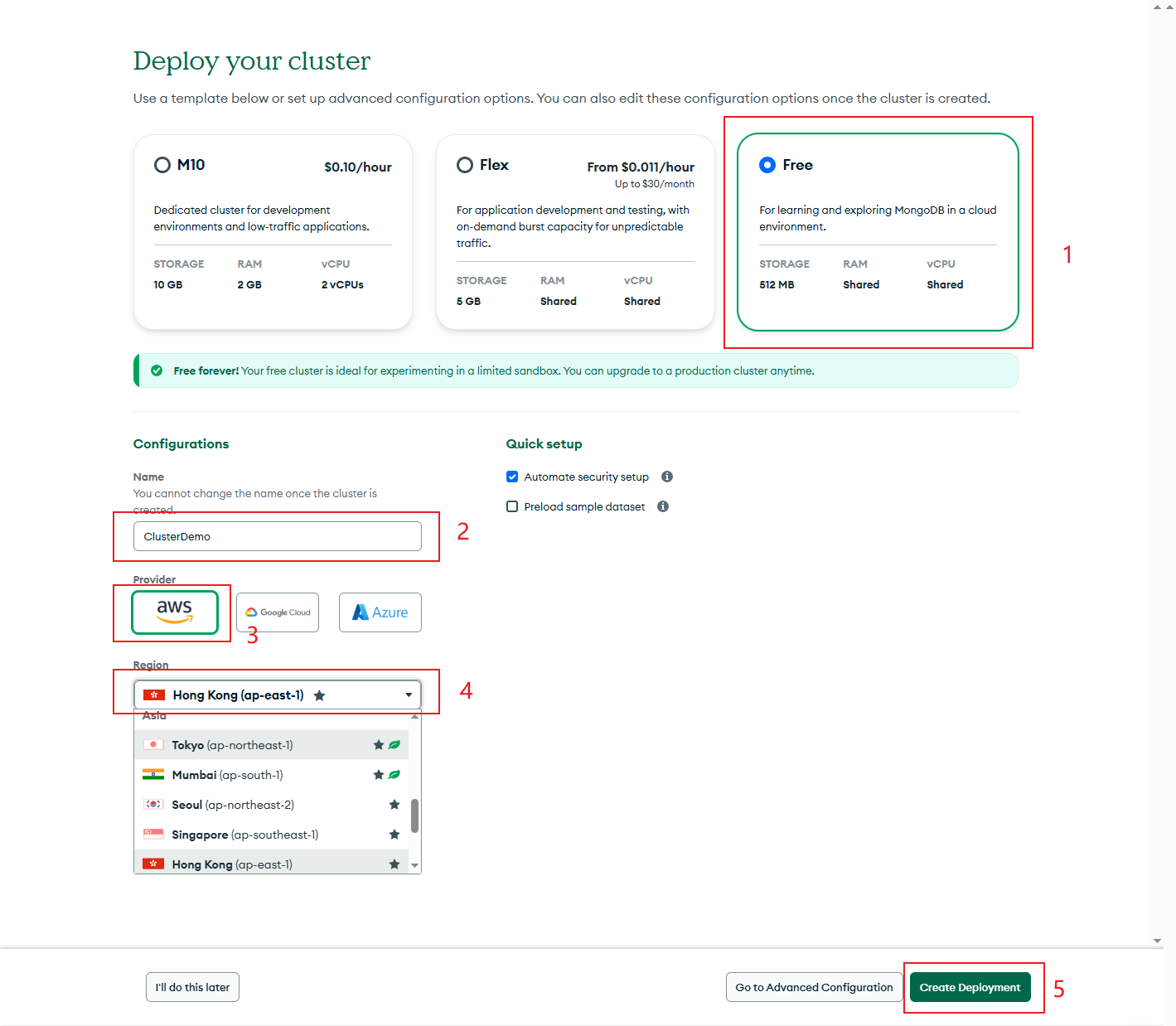Click the star beside selected Hong Kong region

[x=319, y=695]
